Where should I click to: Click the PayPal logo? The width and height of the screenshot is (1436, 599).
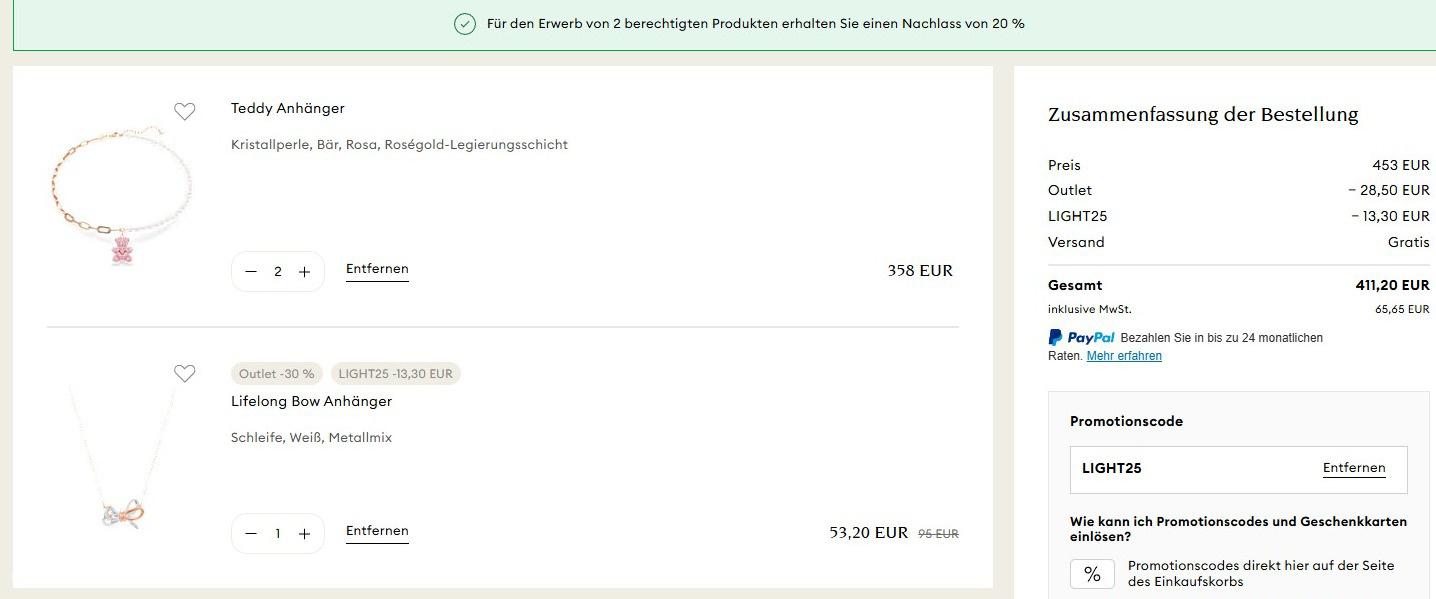(1081, 337)
